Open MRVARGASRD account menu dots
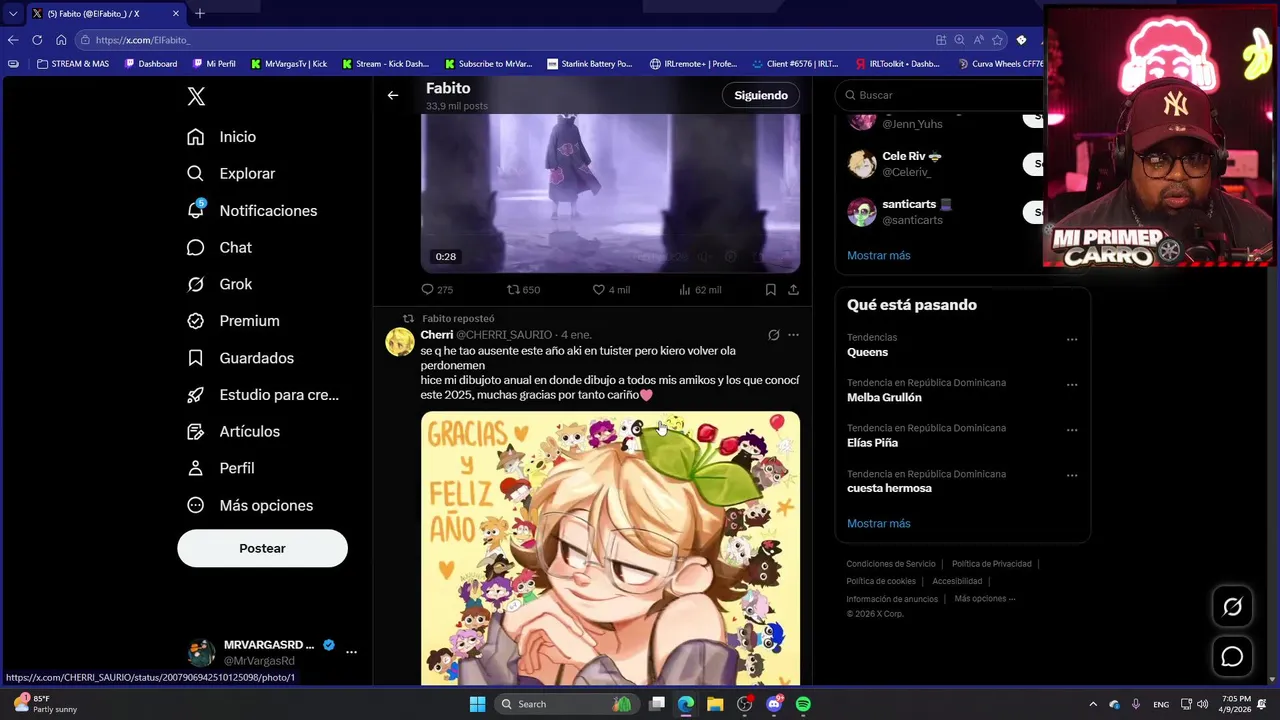1280x720 pixels. pyautogui.click(x=351, y=652)
